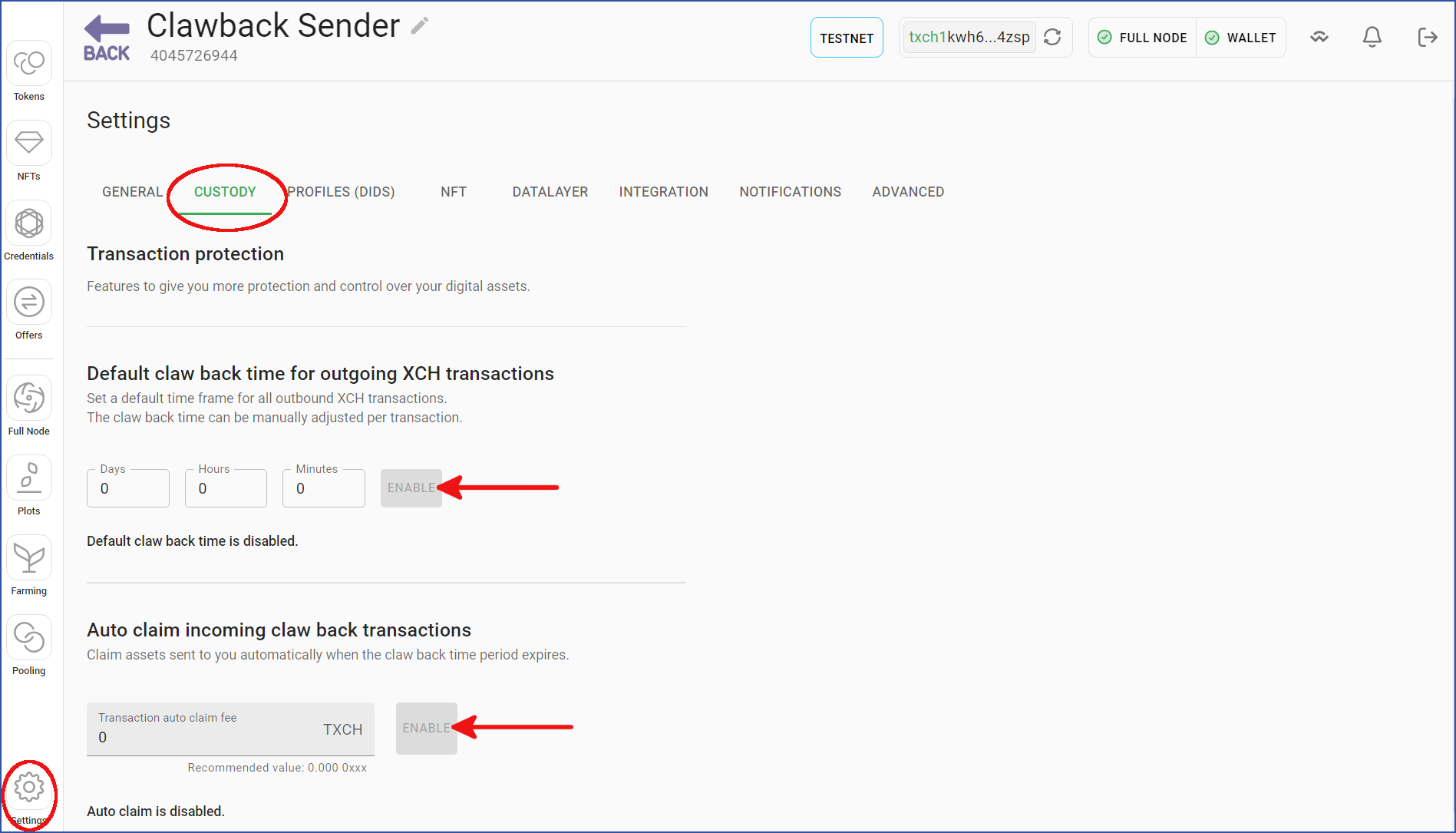Open the NFTs diamond icon
Image resolution: width=1456 pixels, height=833 pixels.
[x=29, y=143]
